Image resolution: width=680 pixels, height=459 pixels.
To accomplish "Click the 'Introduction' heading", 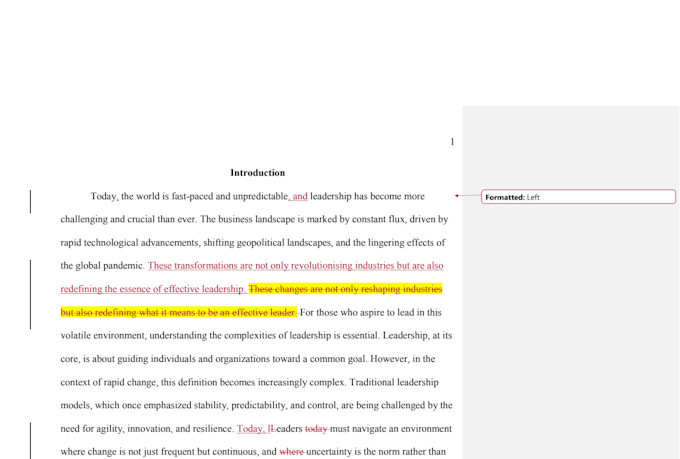I will [258, 173].
